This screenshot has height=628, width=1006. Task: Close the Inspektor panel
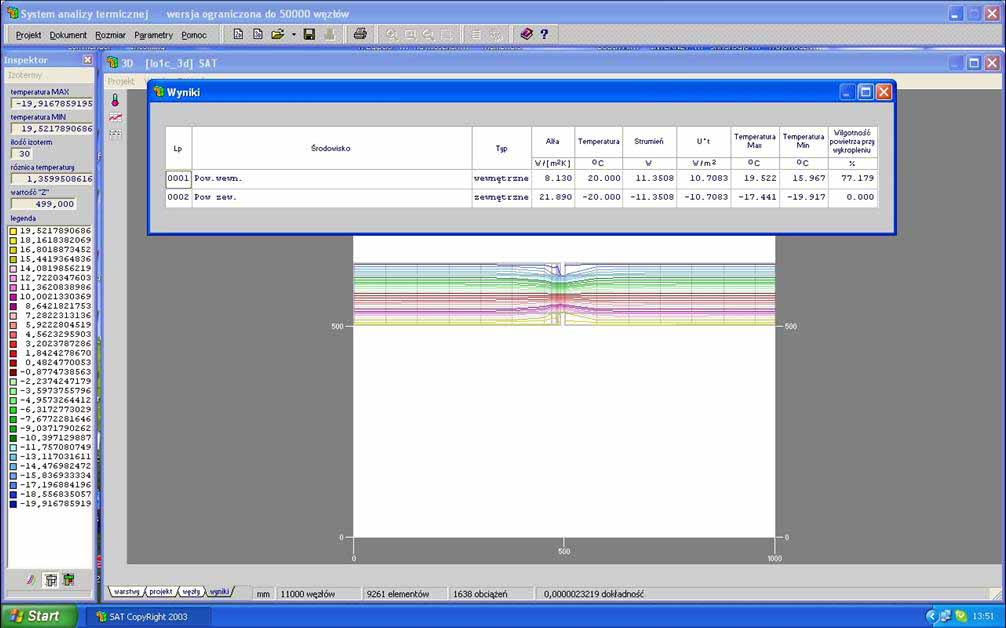tap(88, 60)
